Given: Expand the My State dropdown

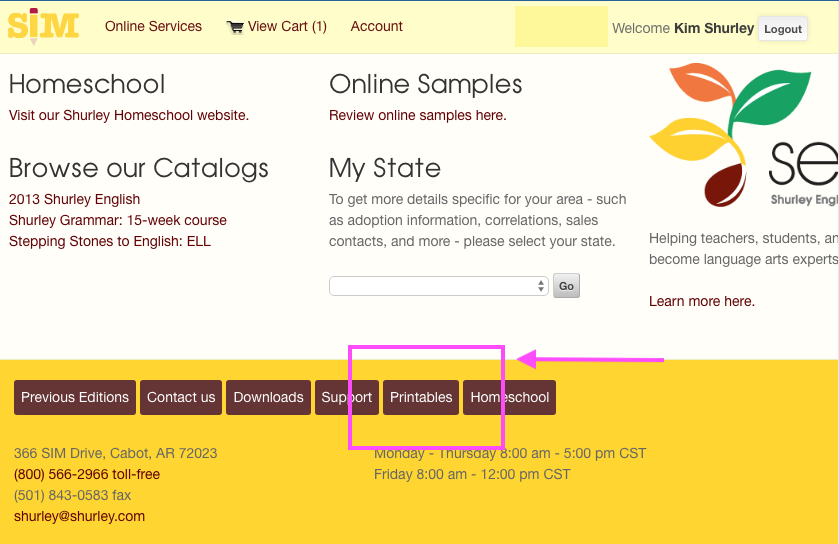Looking at the screenshot, I should (439, 286).
